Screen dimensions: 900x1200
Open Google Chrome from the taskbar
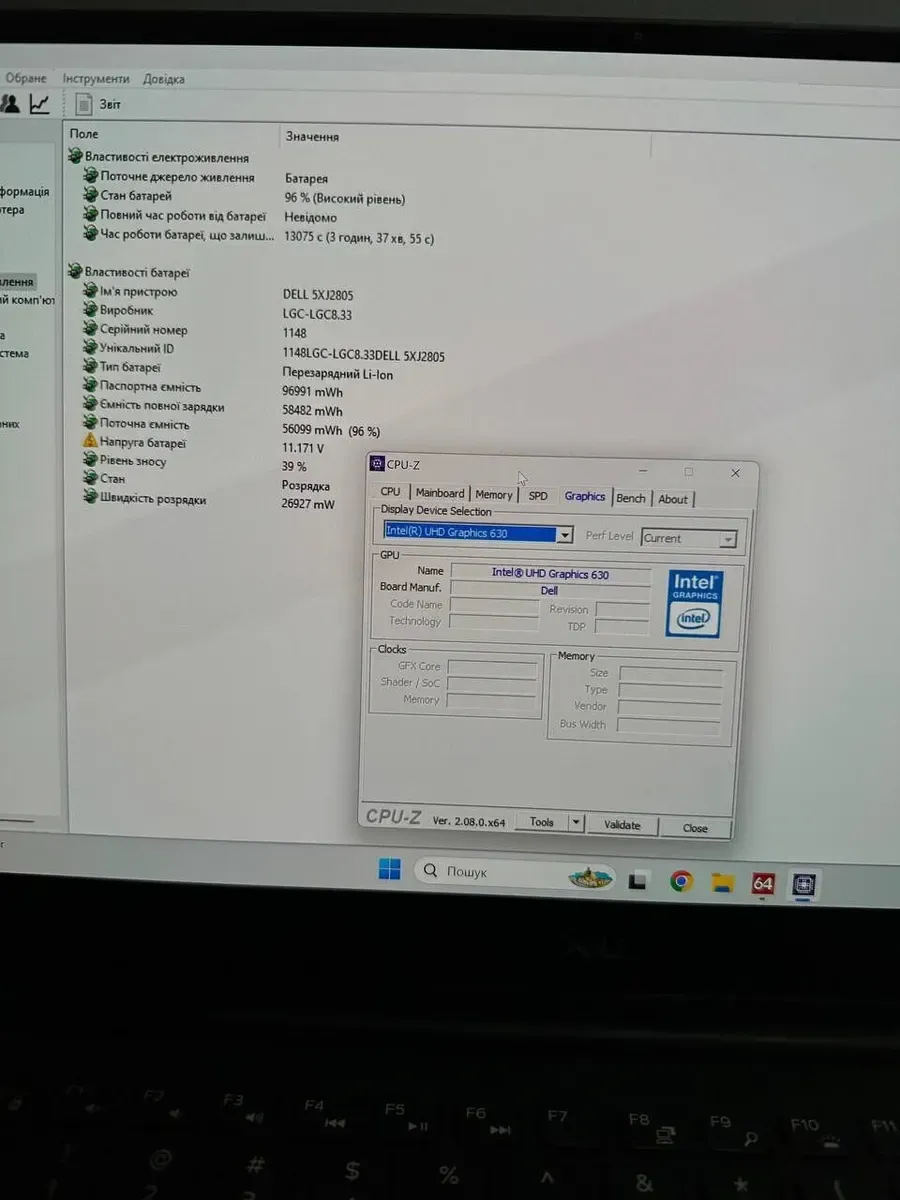[x=681, y=881]
